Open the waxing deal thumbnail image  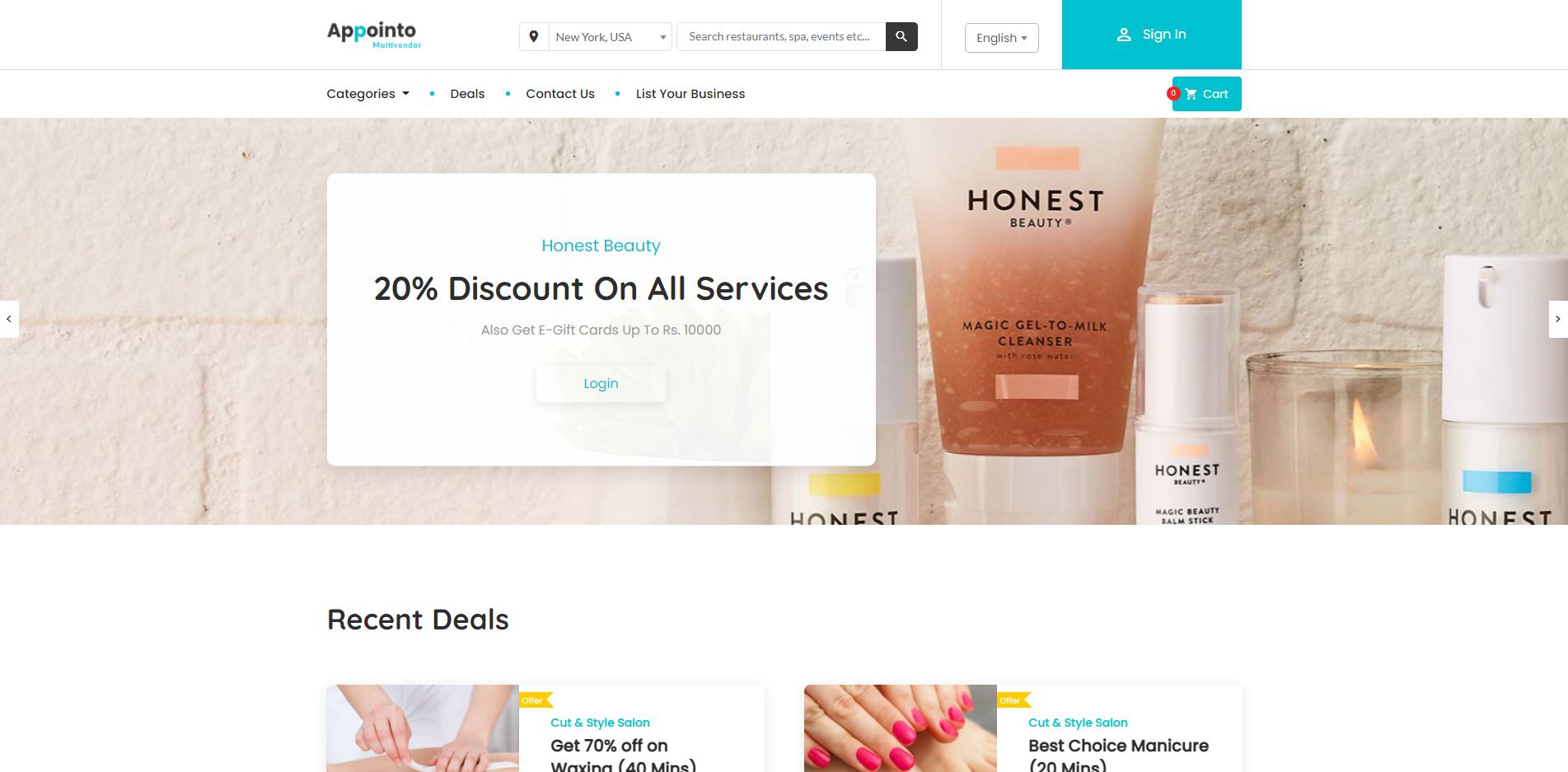423,728
